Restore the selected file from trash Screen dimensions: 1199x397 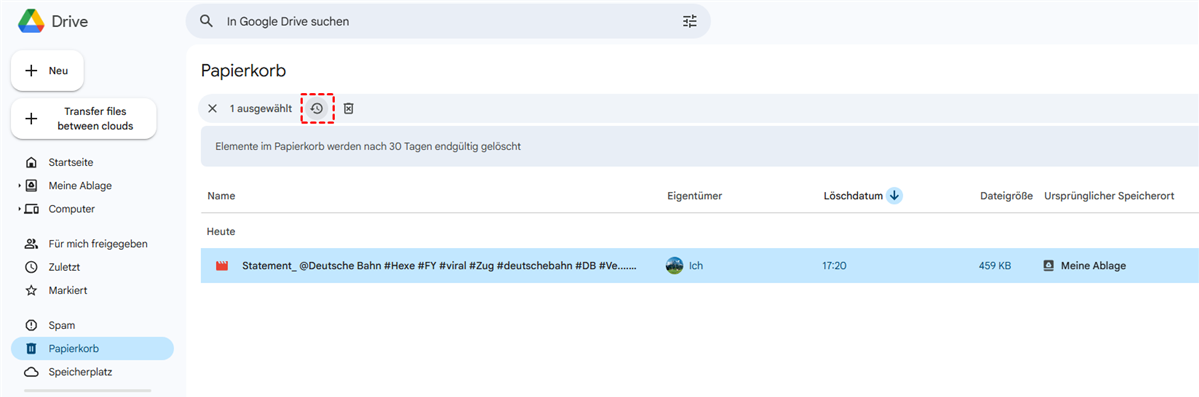pos(317,109)
